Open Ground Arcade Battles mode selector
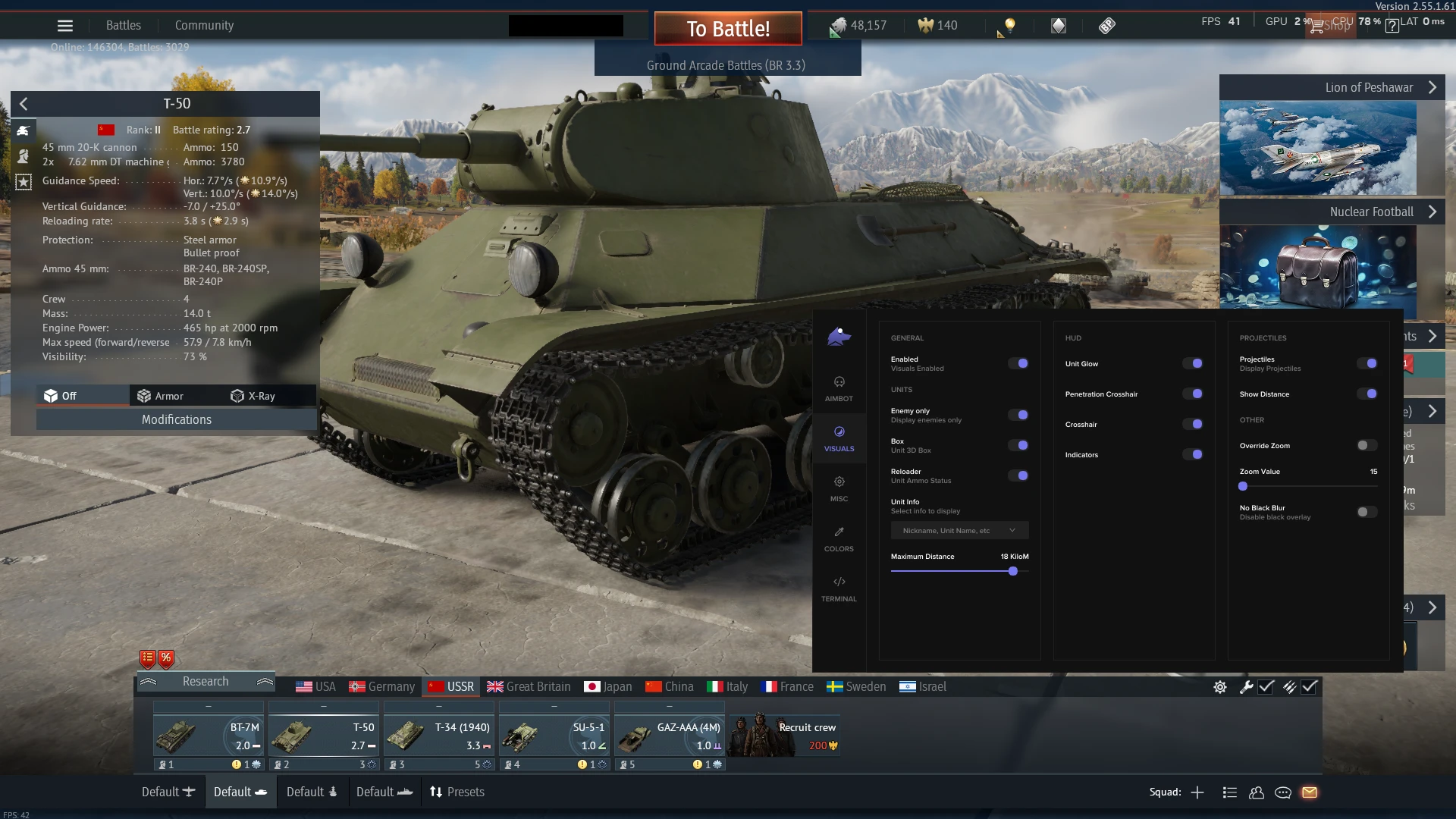1456x819 pixels. [726, 65]
